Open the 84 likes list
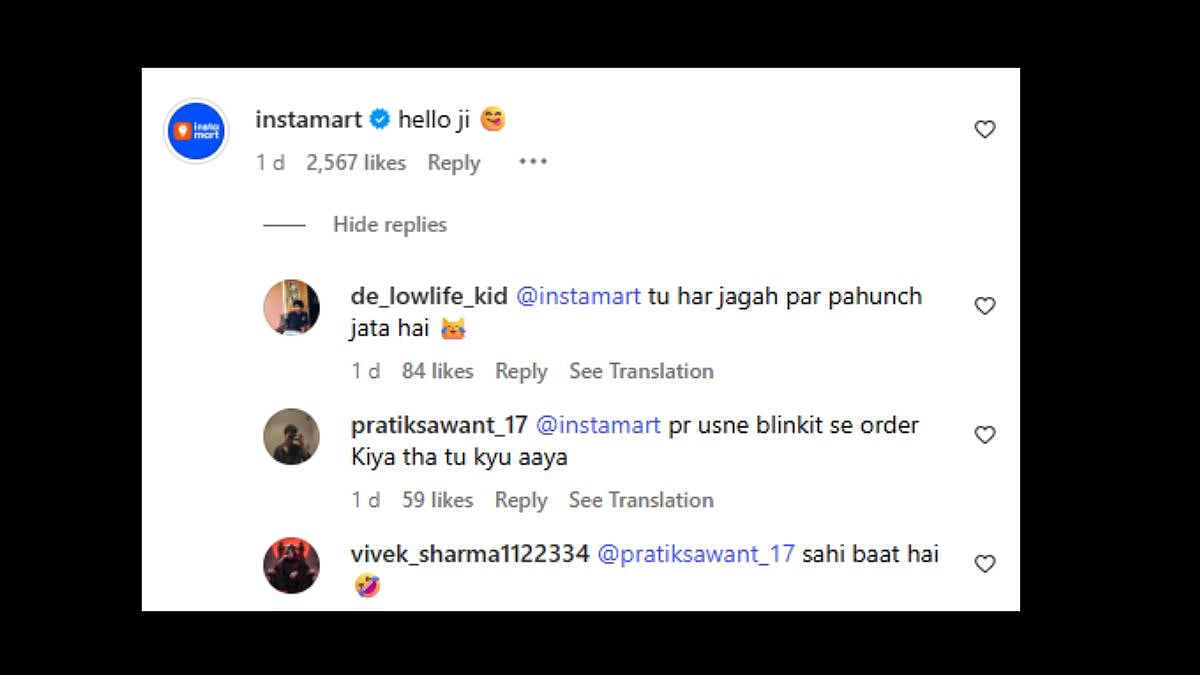Image resolution: width=1200 pixels, height=675 pixels. (437, 371)
